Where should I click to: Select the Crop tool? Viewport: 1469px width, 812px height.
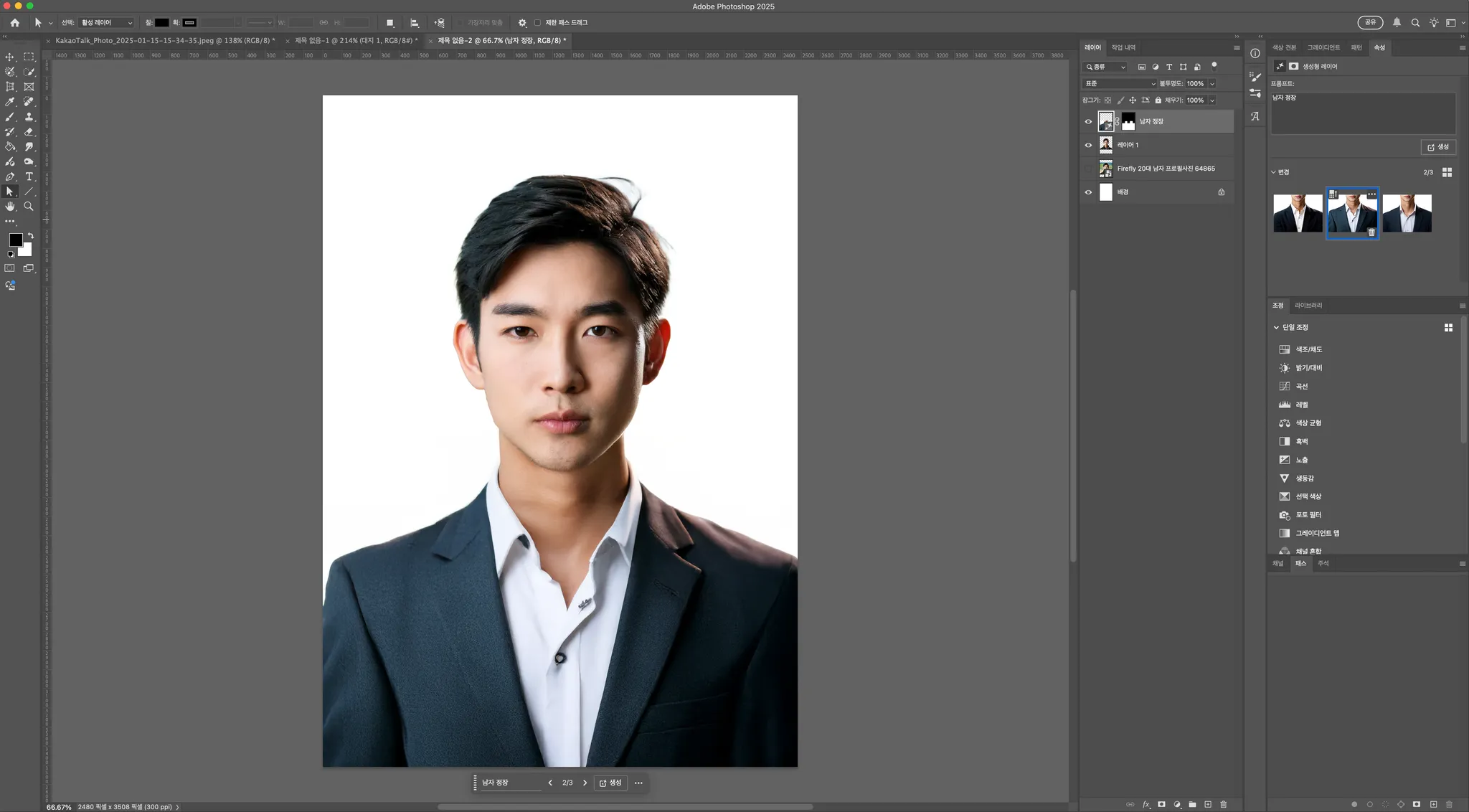point(10,87)
